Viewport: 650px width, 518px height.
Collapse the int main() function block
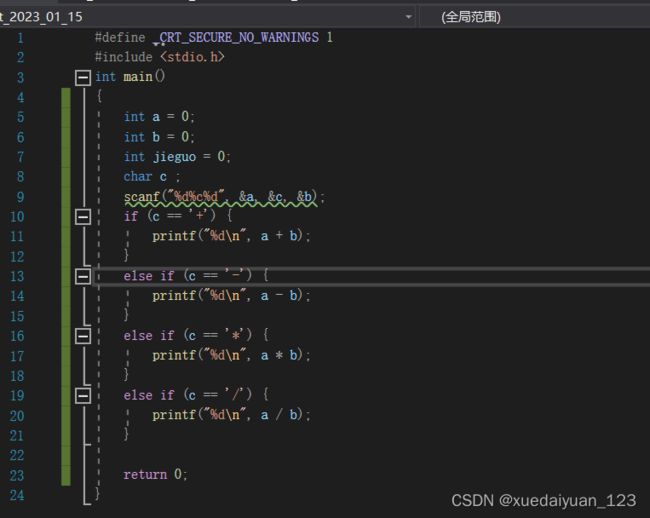83,77
